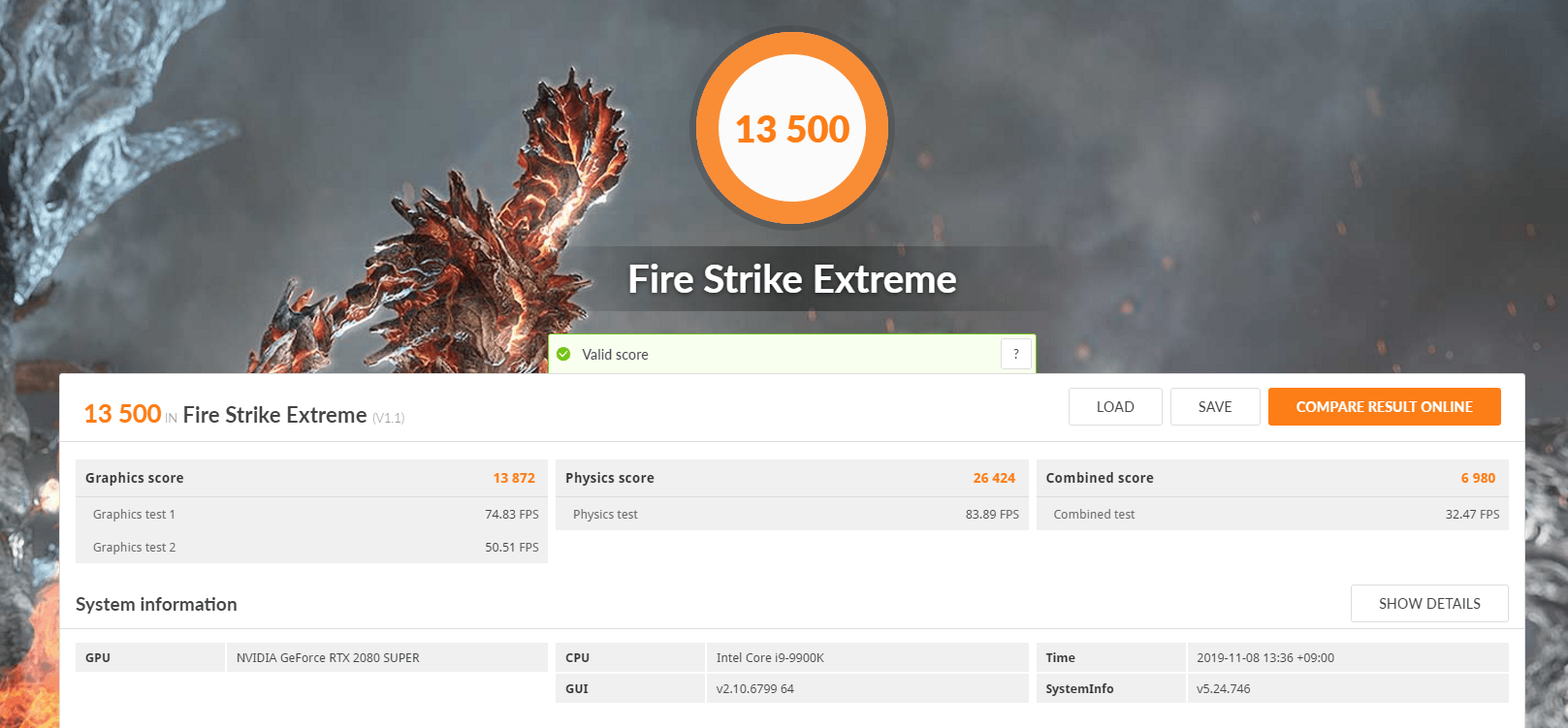Click the Combined score value 6 980
This screenshot has width=1568, height=728.
pos(1478,478)
